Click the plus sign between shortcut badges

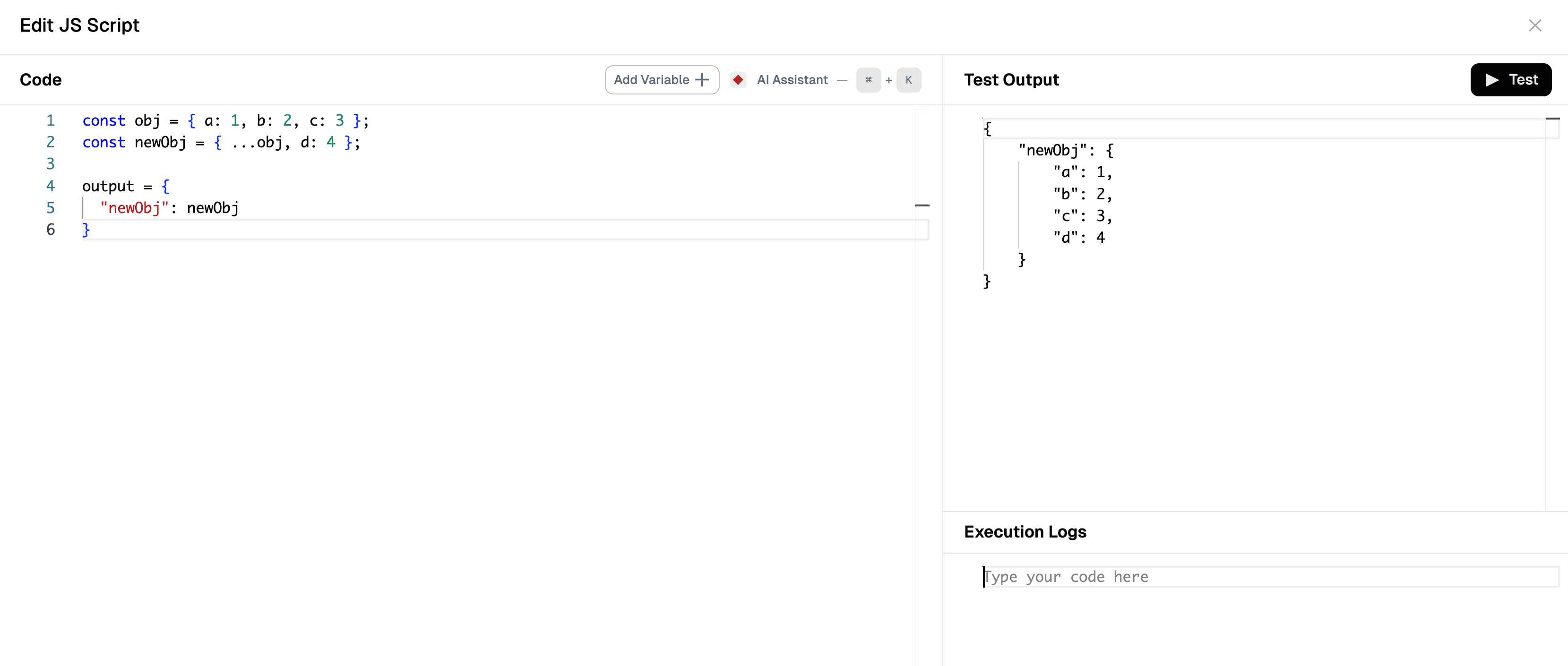[889, 80]
